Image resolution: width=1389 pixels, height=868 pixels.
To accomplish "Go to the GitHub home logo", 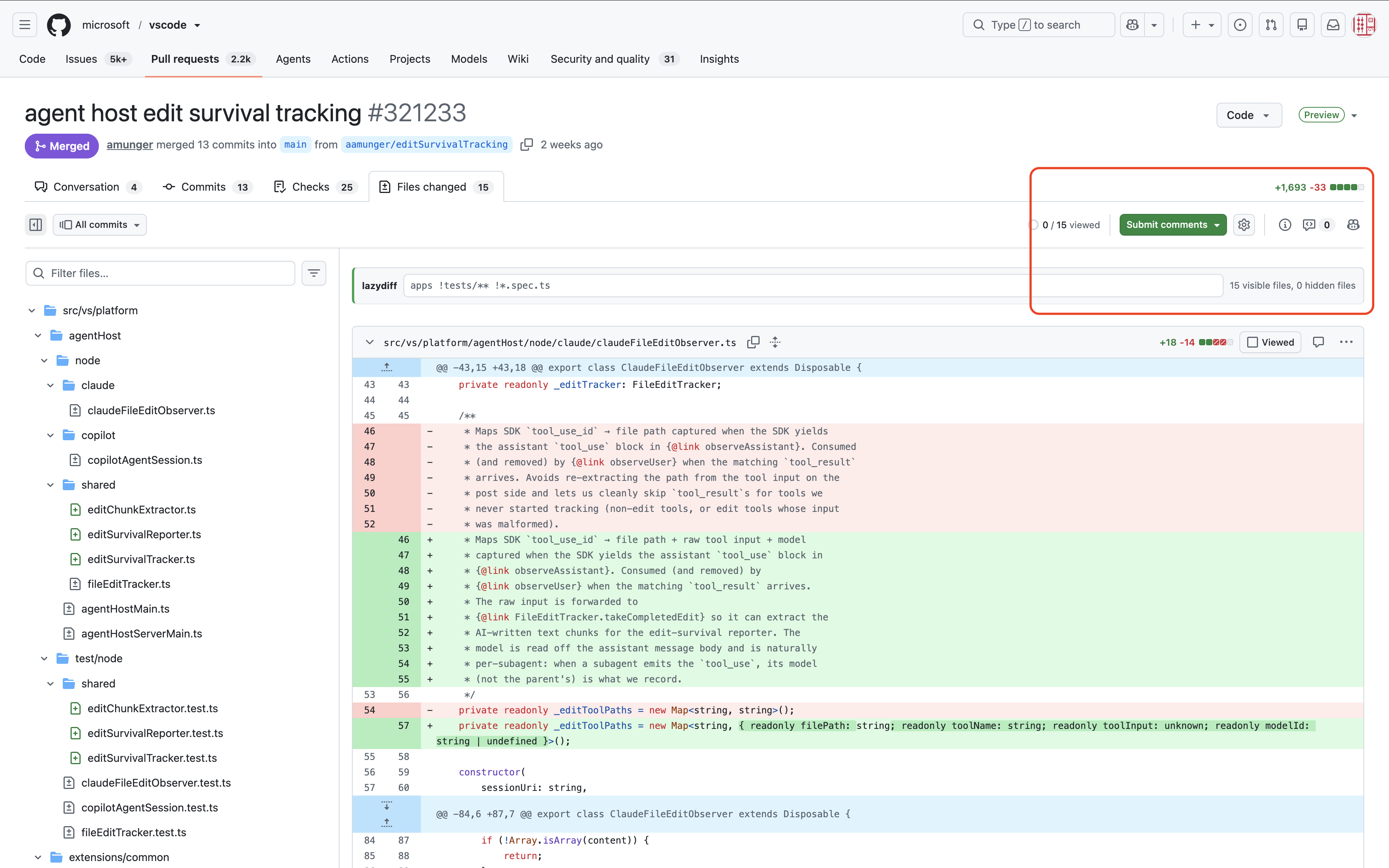I will click(x=59, y=25).
